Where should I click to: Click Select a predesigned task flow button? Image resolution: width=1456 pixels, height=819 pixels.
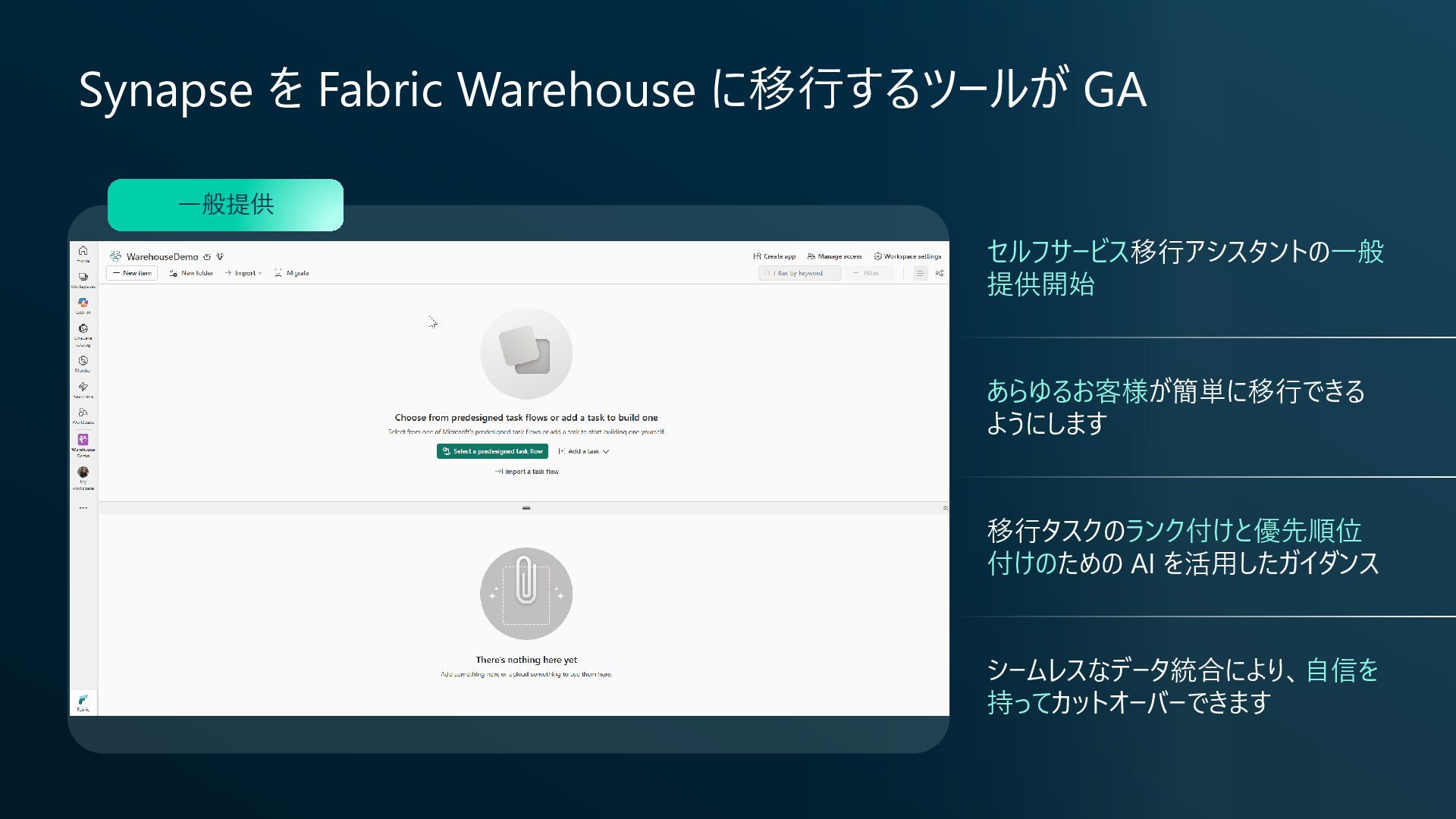(x=492, y=451)
